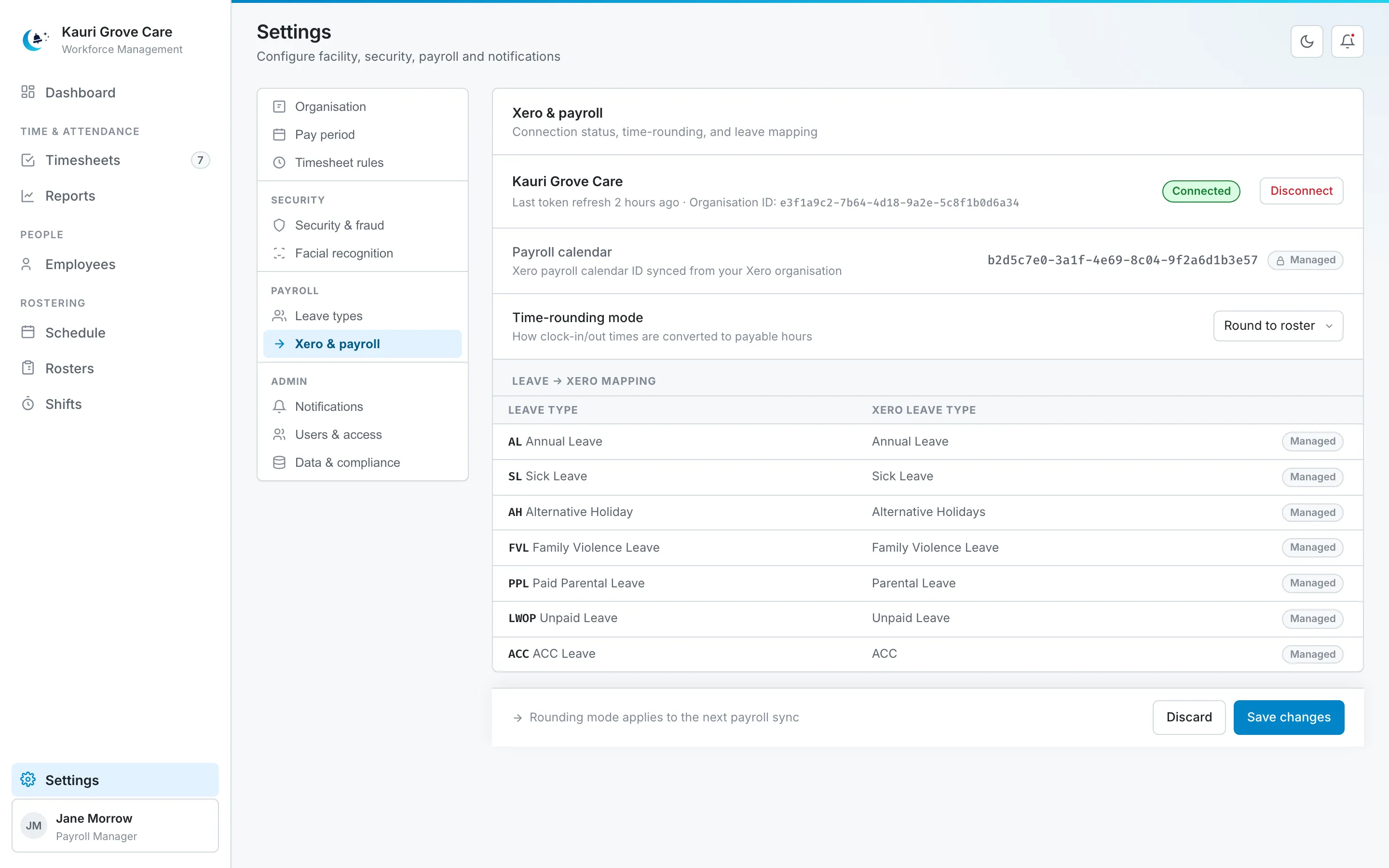Discard unsaved changes
The image size is (1389, 868).
coord(1189,717)
